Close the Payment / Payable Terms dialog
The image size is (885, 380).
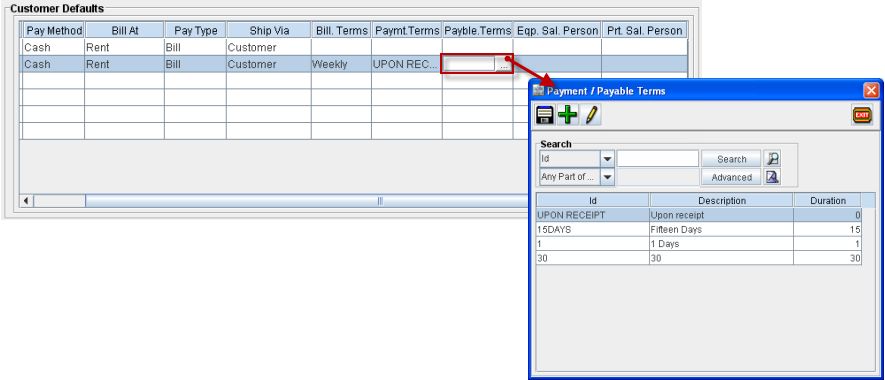point(871,90)
